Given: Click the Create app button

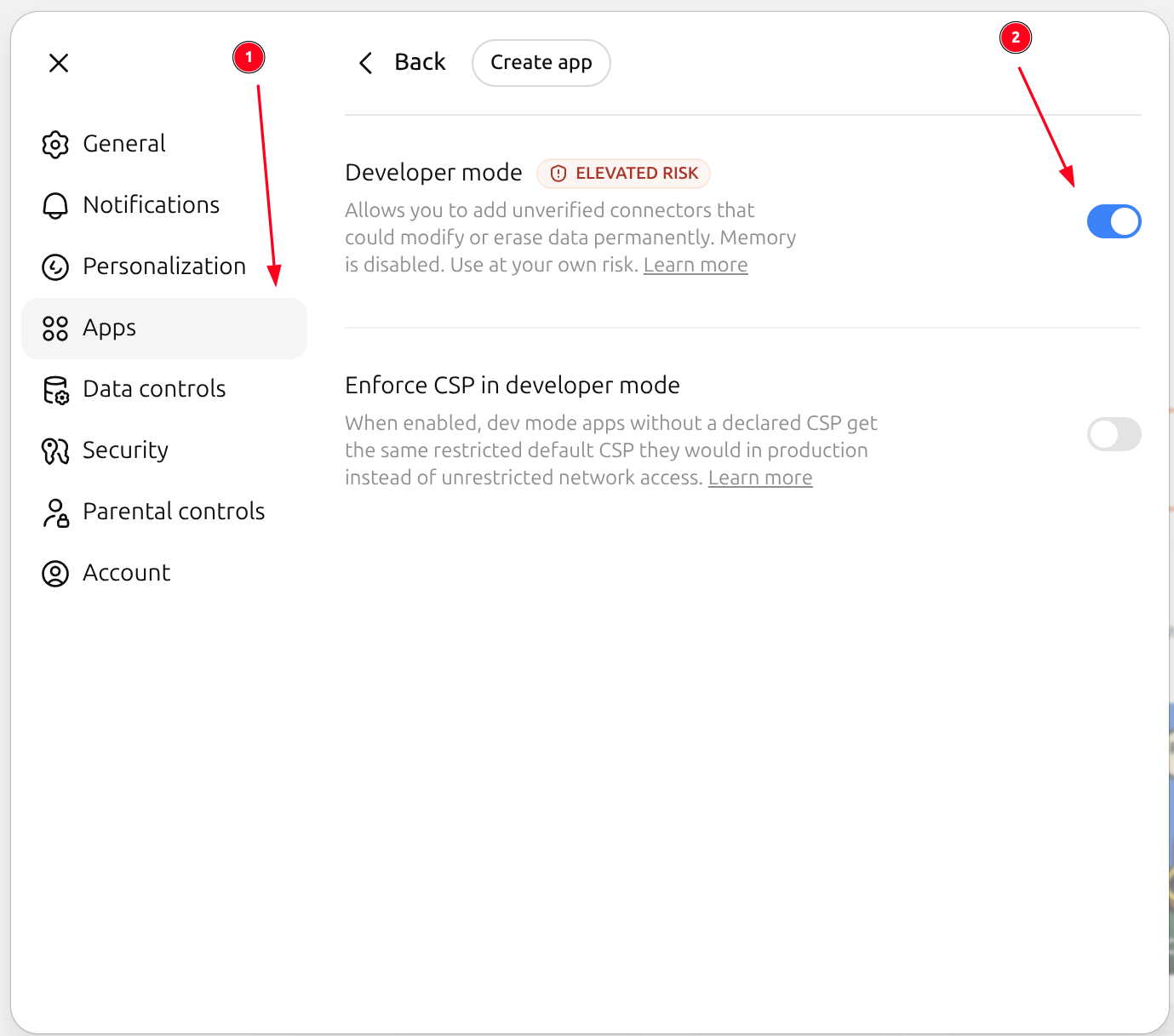Looking at the screenshot, I should 541,63.
